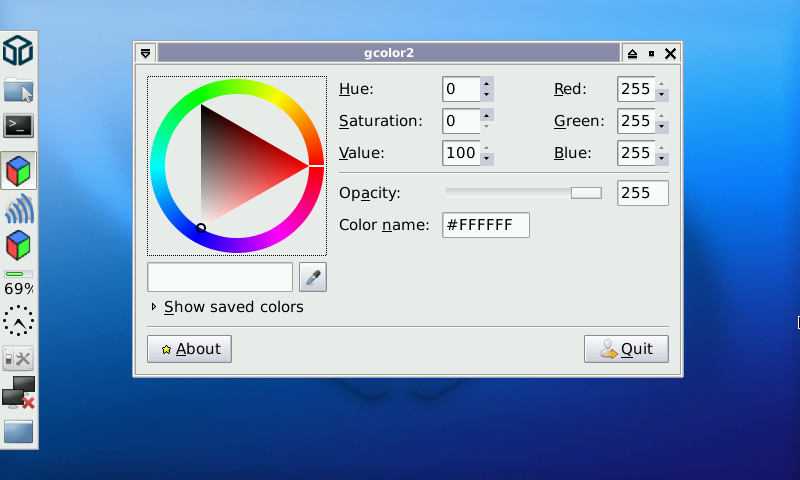Click the second colored cube icon in the panel
The image size is (800, 480).
(19, 245)
